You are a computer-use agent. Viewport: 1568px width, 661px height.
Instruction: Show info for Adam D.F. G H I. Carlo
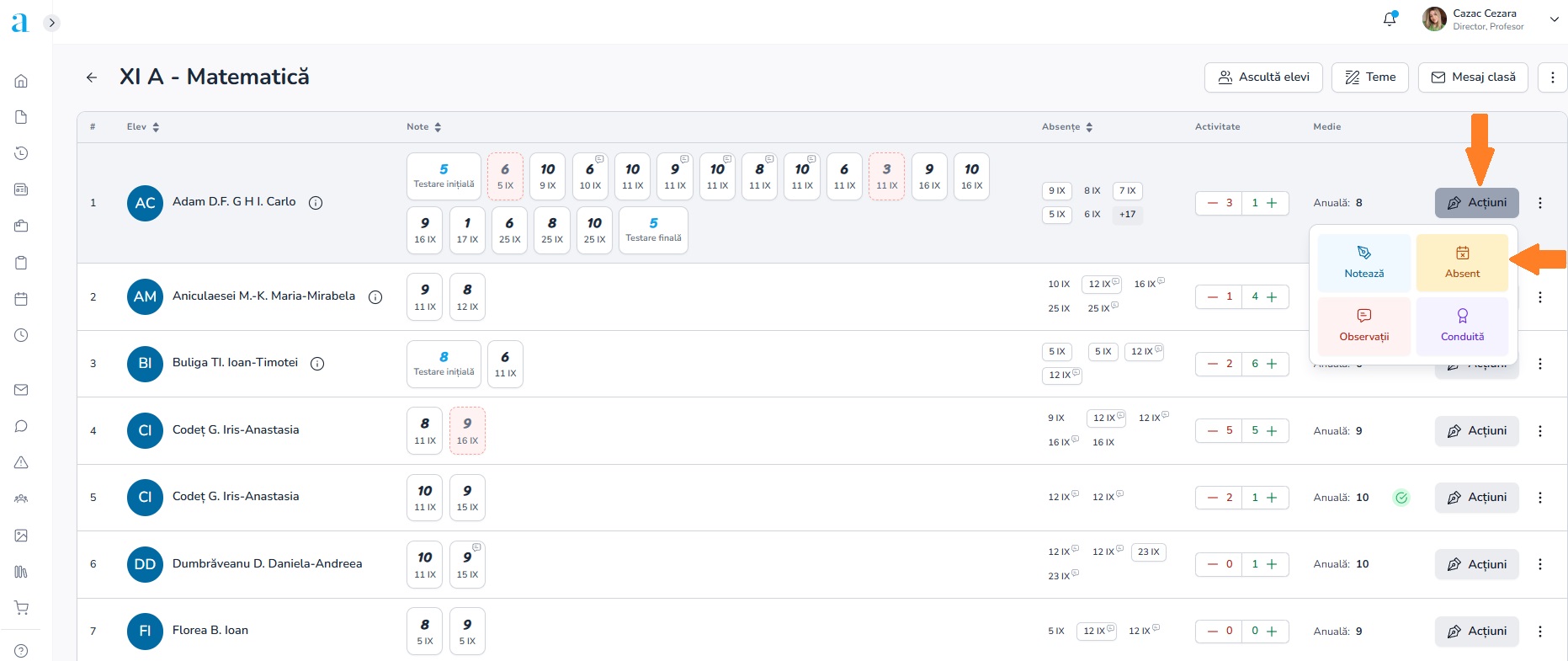click(x=316, y=203)
